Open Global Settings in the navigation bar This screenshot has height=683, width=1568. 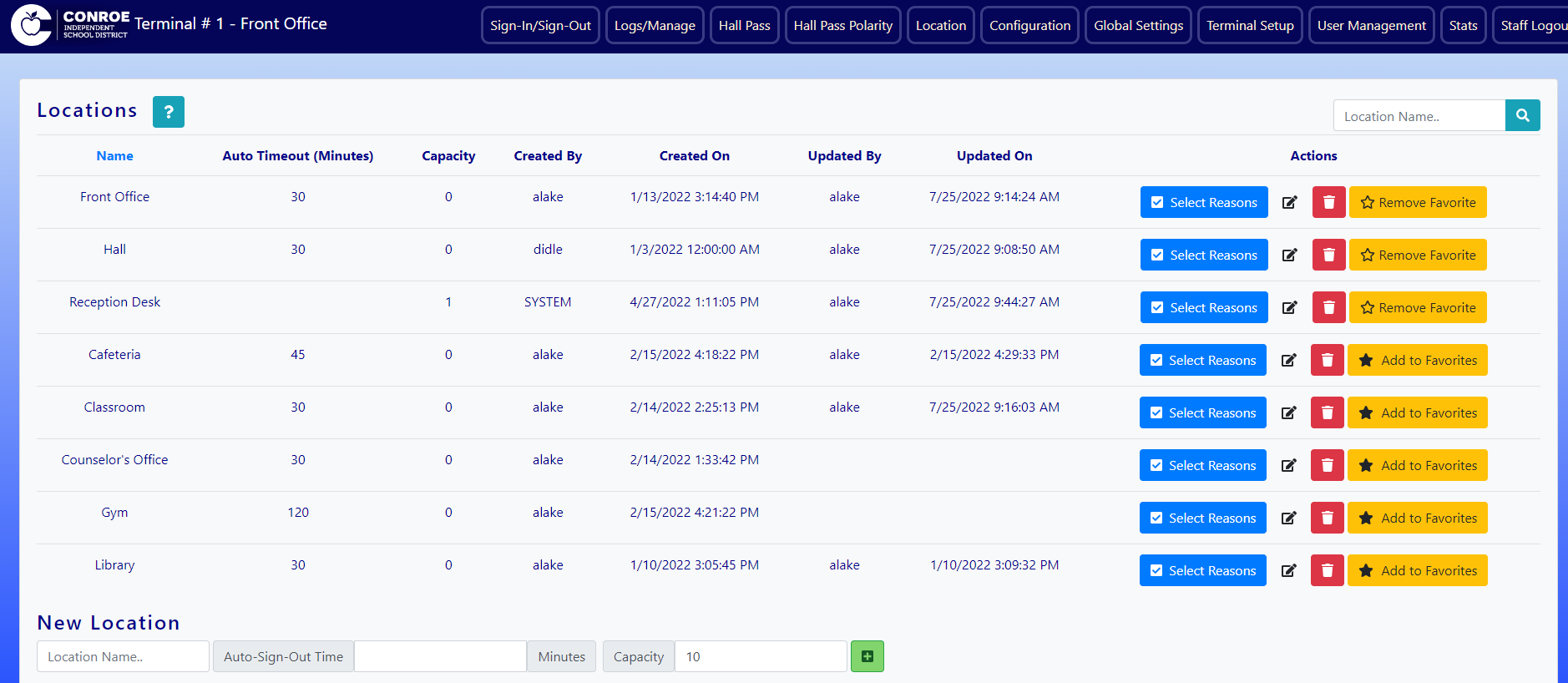tap(1138, 26)
